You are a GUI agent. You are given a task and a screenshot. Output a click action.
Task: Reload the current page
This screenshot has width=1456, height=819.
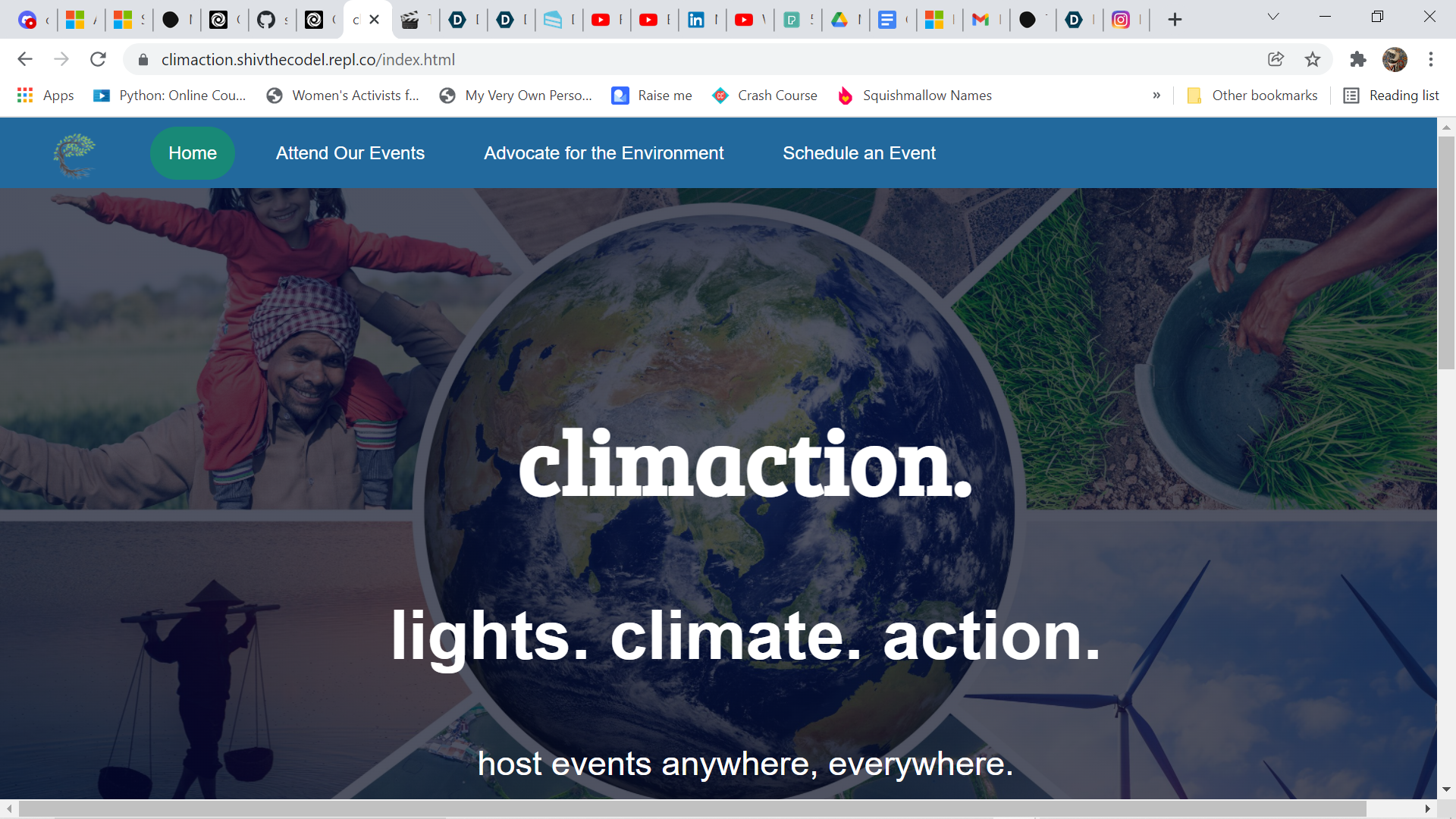(98, 59)
